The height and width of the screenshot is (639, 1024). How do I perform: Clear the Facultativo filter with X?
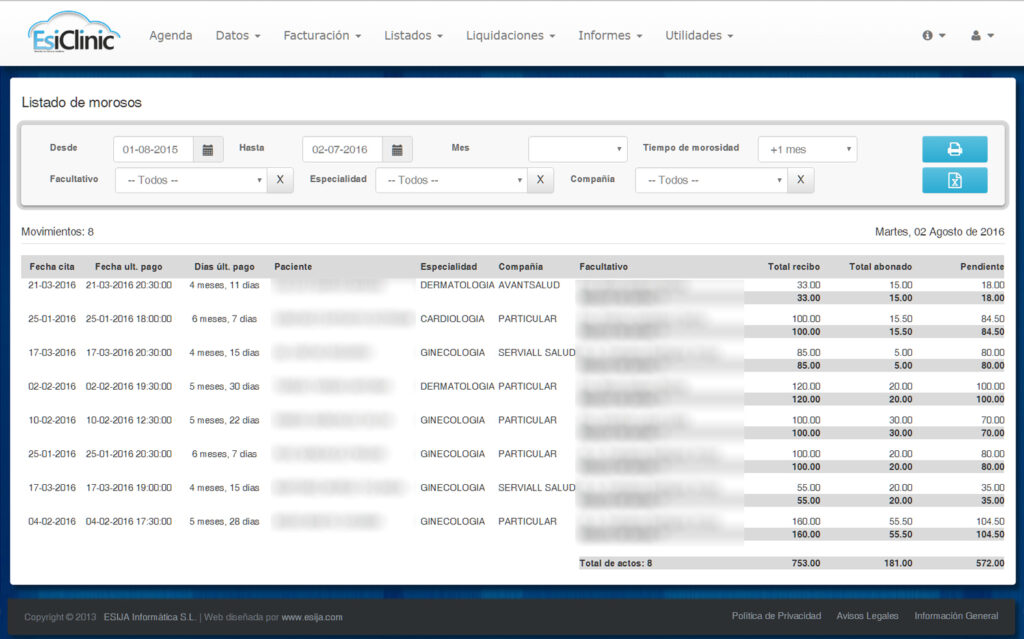click(x=280, y=180)
